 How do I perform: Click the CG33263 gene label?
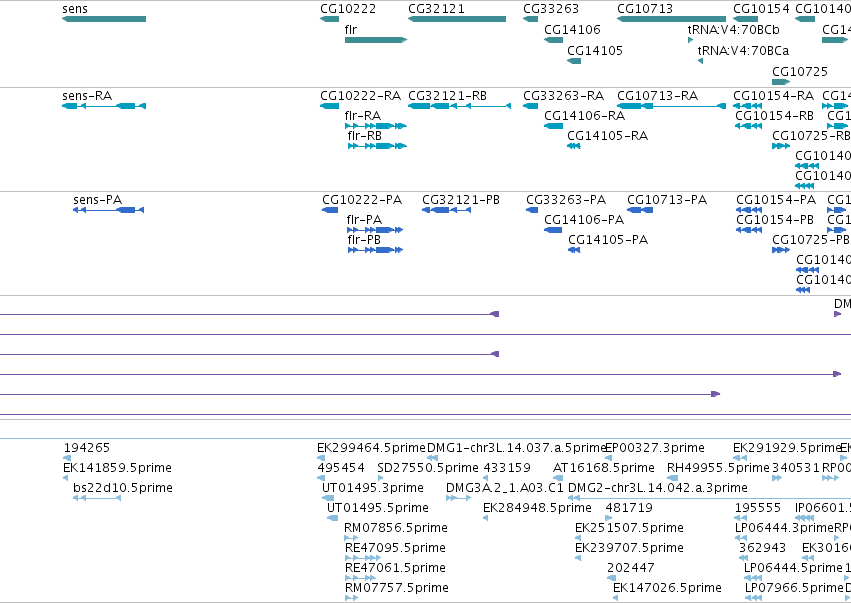coord(551,9)
